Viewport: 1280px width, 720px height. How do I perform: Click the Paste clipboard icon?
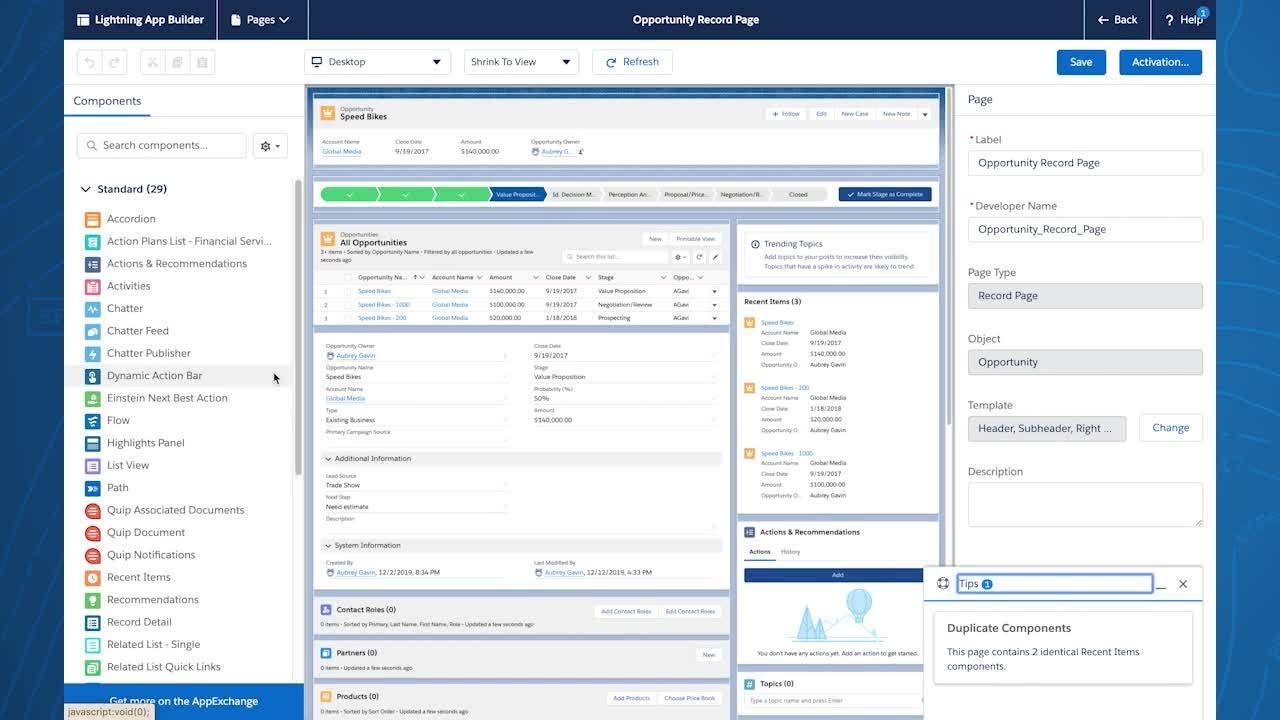point(202,62)
